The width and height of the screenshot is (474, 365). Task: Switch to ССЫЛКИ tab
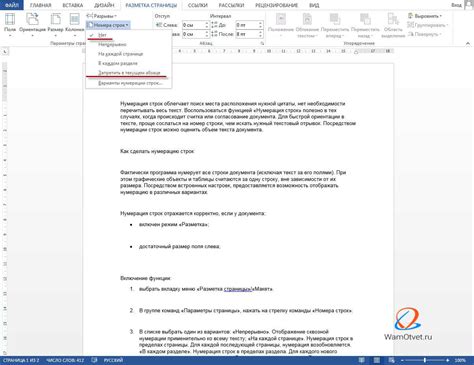click(x=198, y=5)
